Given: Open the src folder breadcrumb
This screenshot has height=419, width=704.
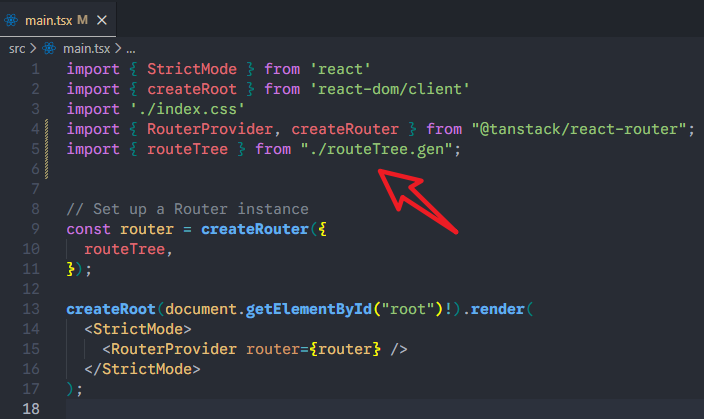Looking at the screenshot, I should [x=16, y=47].
